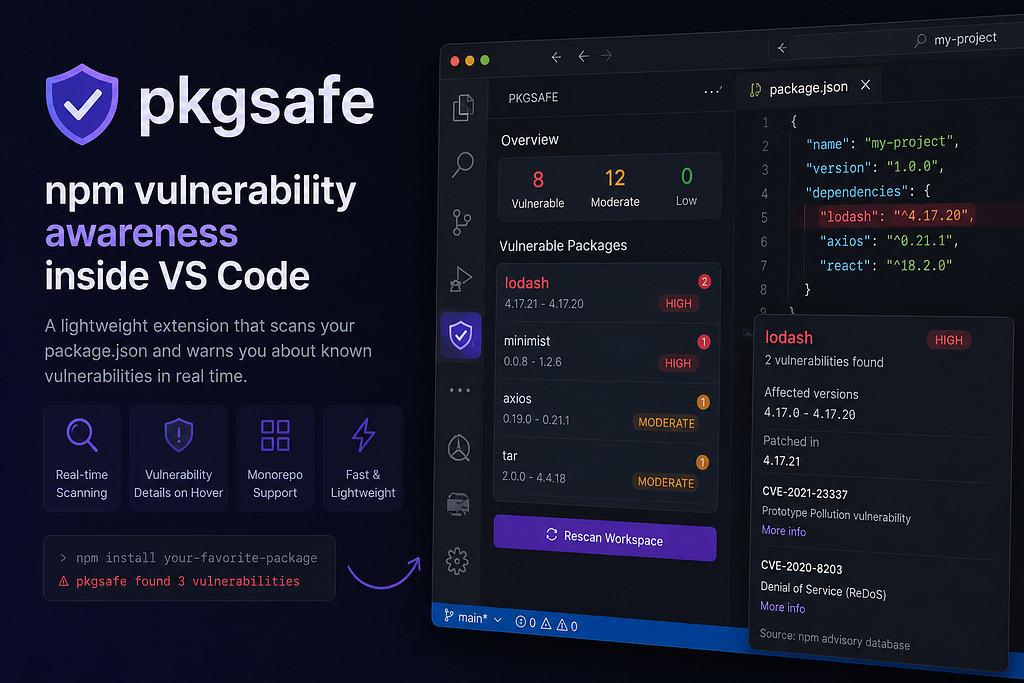Click the search icon beside my-project
The height and width of the screenshot is (683, 1024).
click(920, 41)
